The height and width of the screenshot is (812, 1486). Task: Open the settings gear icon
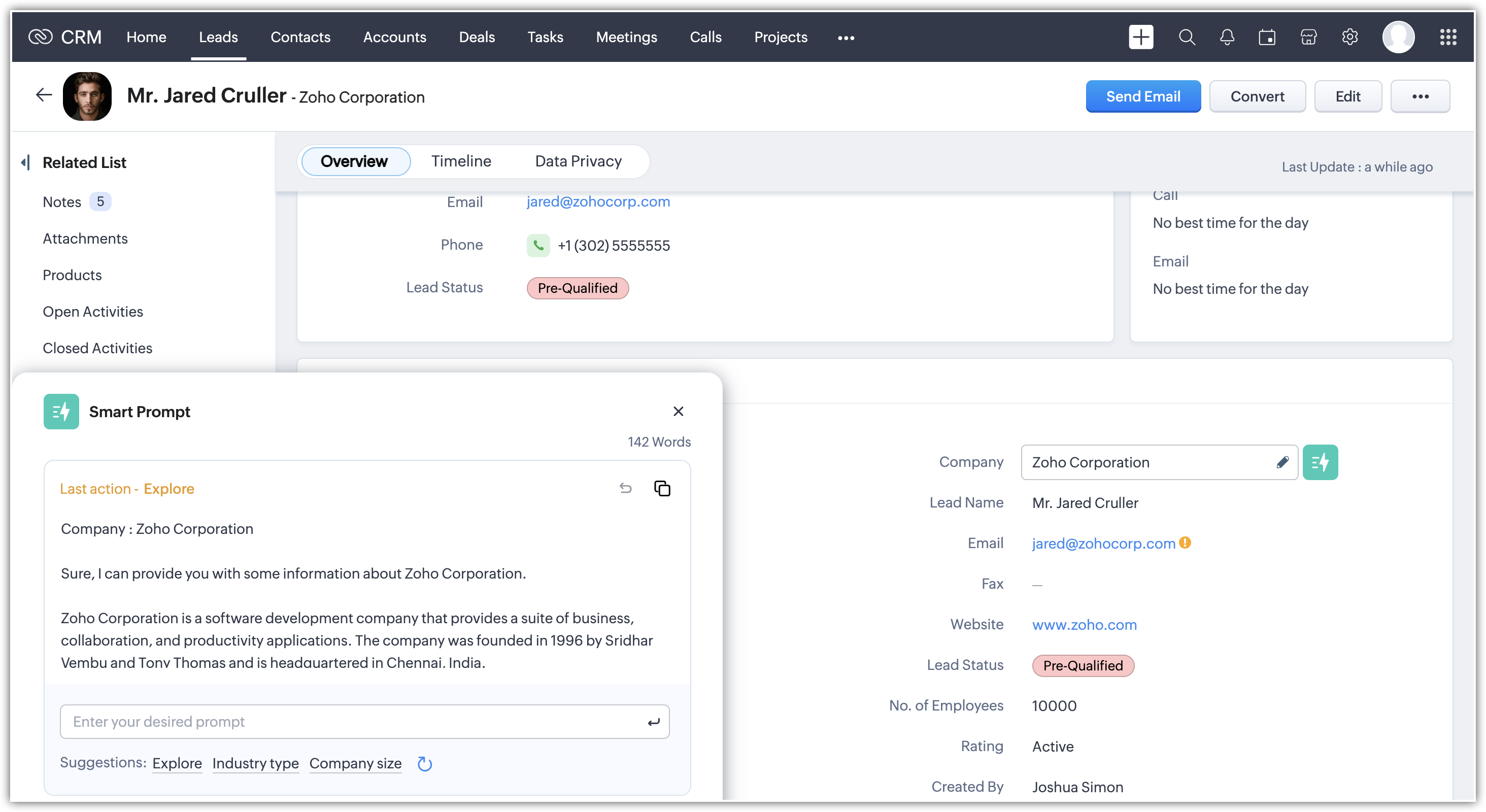pyautogui.click(x=1349, y=38)
